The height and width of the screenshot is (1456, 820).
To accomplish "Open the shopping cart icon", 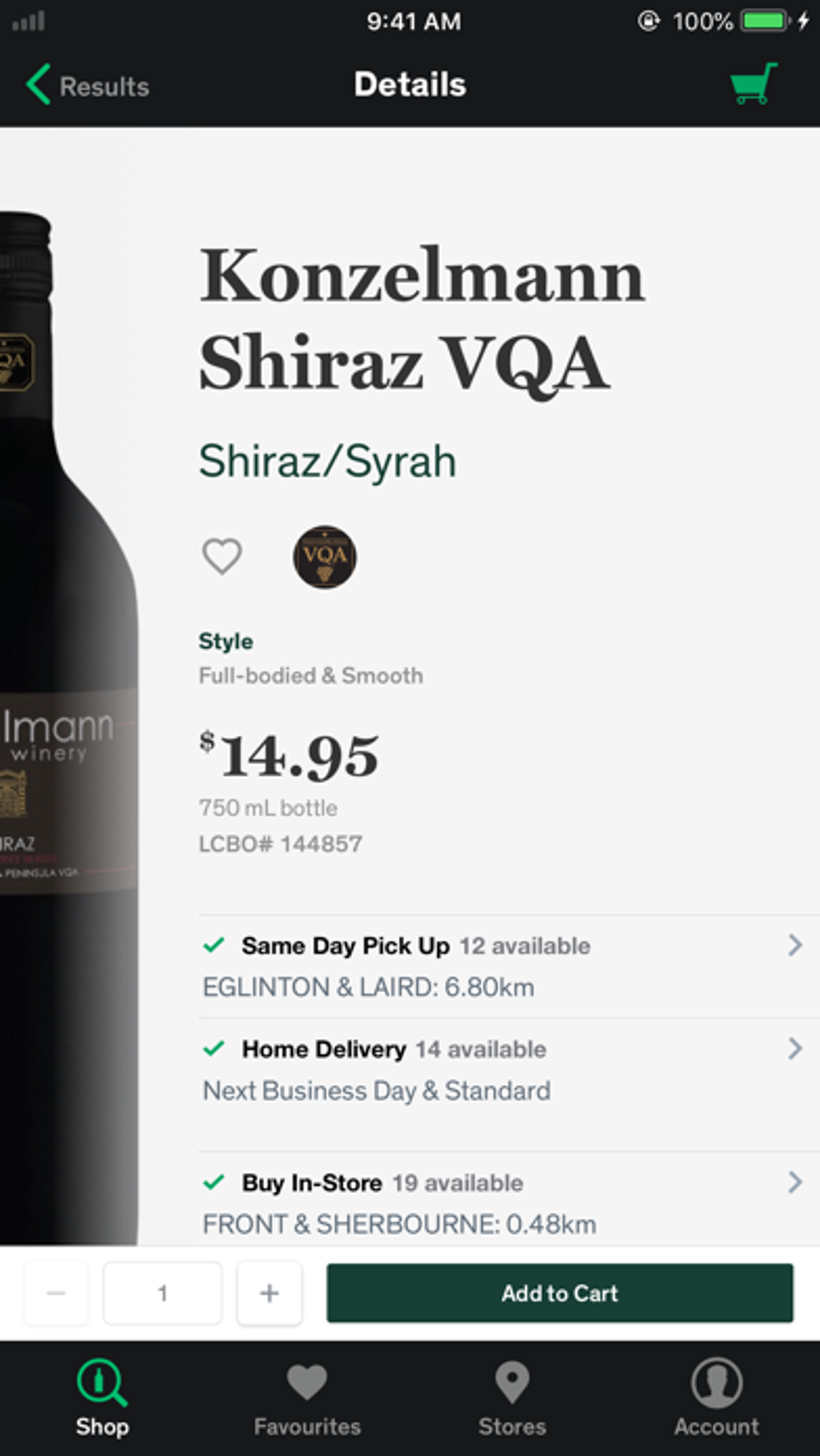I will (x=752, y=84).
